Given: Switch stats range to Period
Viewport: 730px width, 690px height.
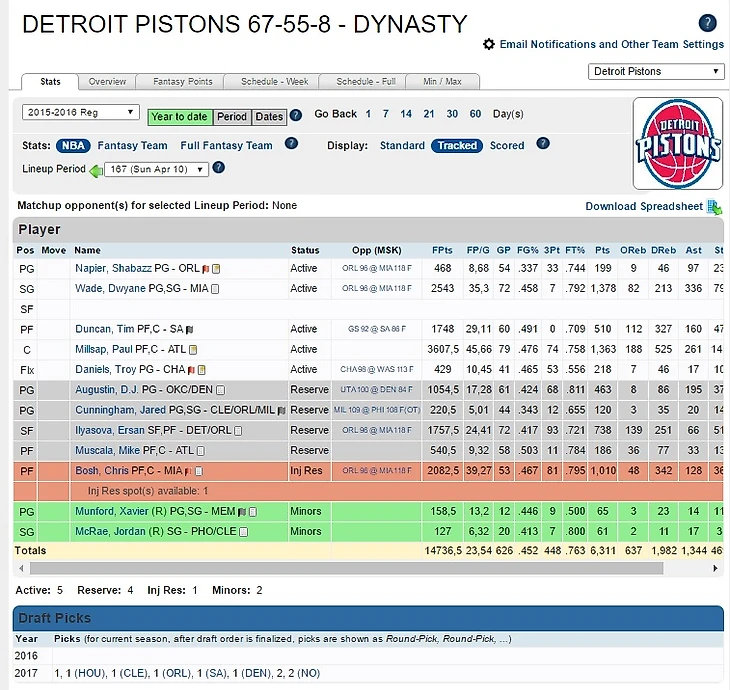Looking at the screenshot, I should (232, 117).
